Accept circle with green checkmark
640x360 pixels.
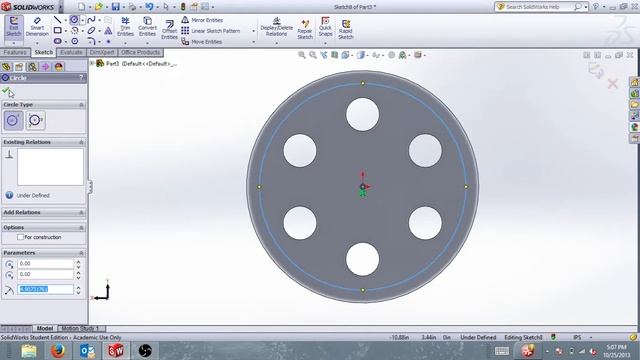[6, 90]
